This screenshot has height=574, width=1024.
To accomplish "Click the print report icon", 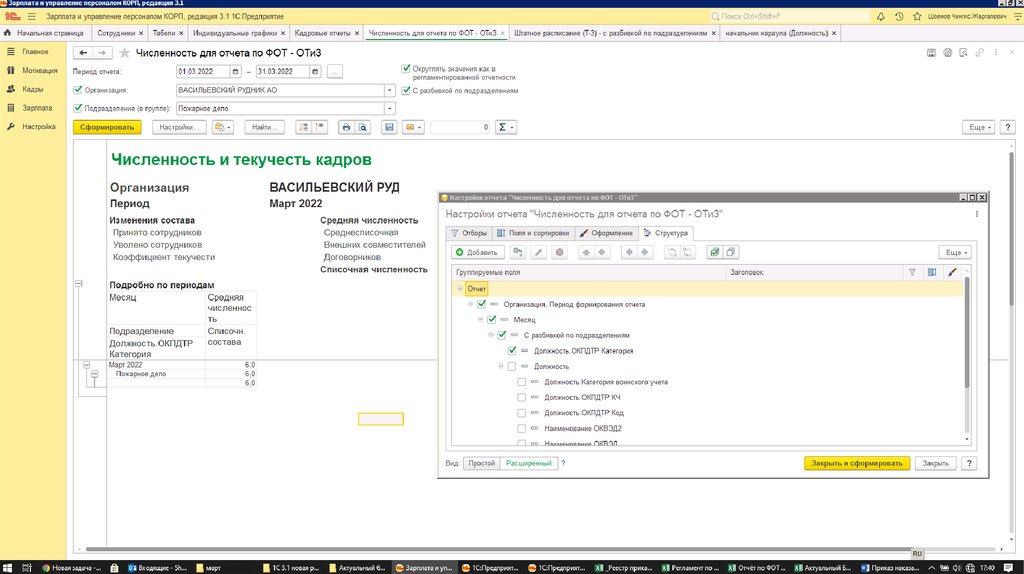I will click(x=346, y=128).
